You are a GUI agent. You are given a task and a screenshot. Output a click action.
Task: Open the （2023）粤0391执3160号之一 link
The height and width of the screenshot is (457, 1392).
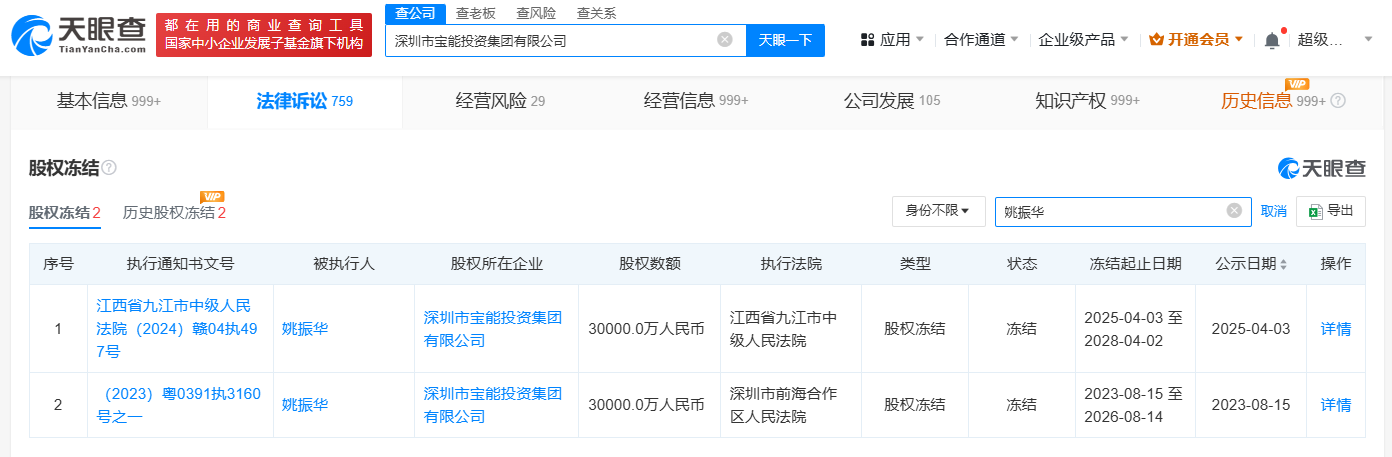(x=180, y=405)
